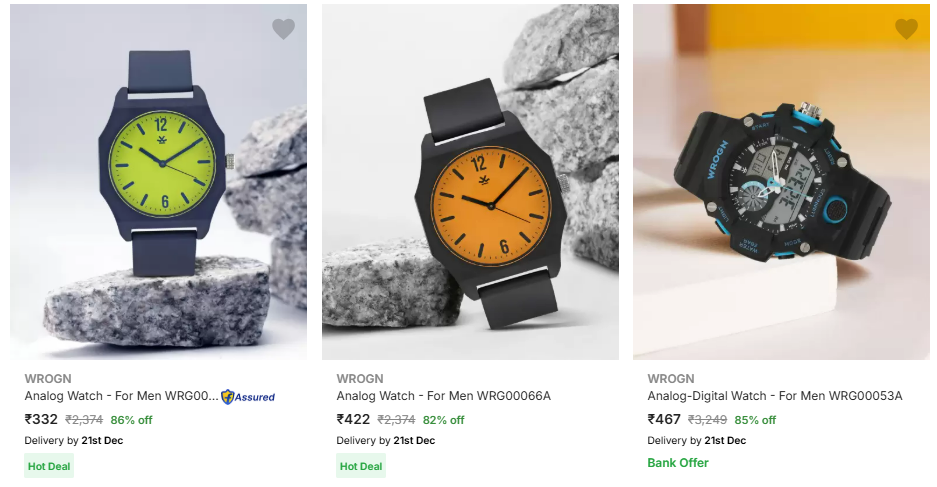Click the WROGN brand above ₹467 watch
The image size is (937, 487).
coord(670,379)
